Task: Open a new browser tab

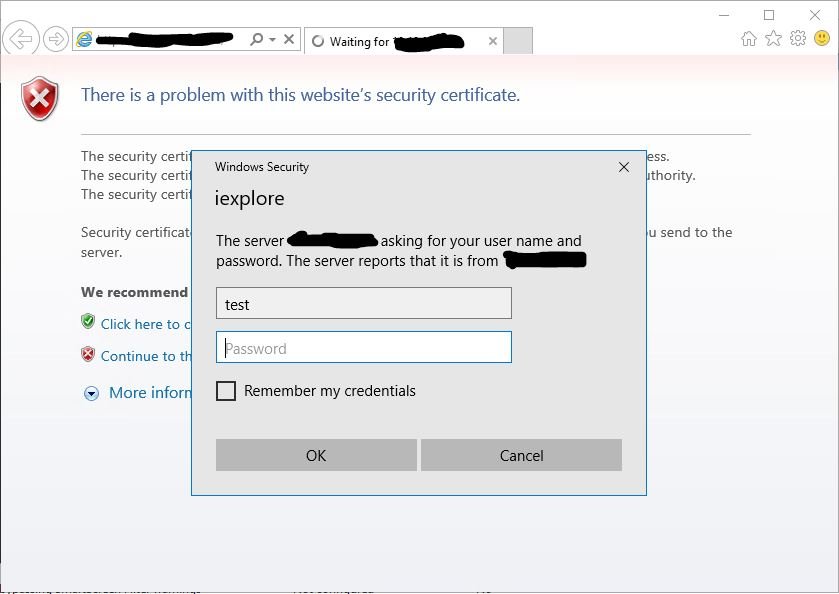Action: (516, 41)
